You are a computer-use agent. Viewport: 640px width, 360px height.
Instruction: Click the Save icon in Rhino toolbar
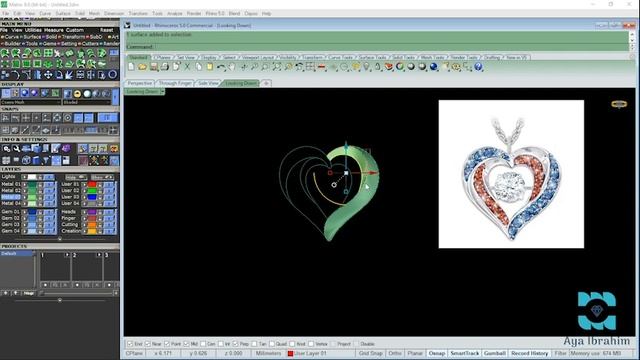(153, 67)
